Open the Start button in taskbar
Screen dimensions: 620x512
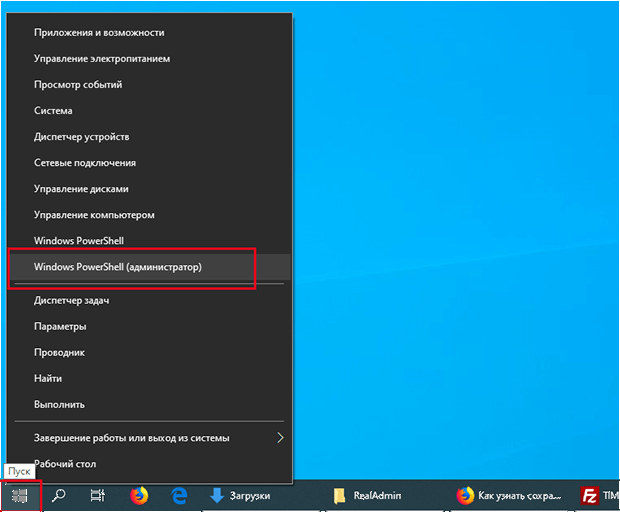20,495
